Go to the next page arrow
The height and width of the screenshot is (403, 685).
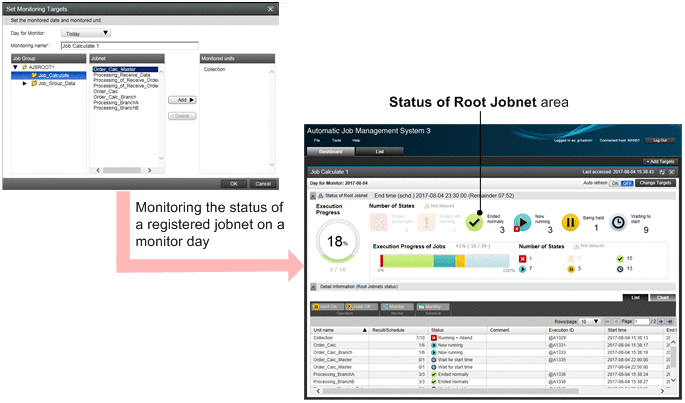tap(661, 321)
